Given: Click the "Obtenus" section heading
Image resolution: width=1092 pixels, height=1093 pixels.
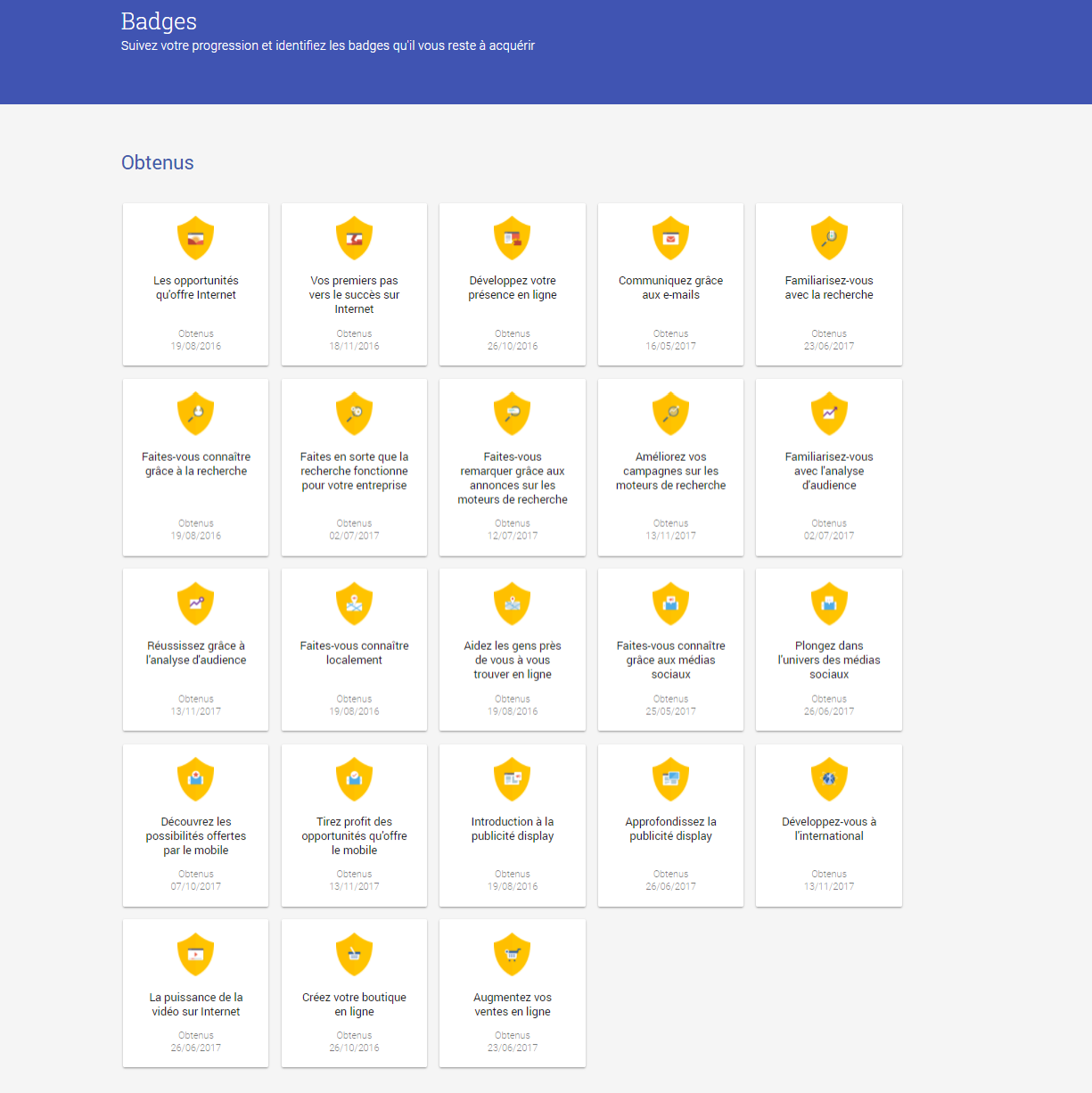Looking at the screenshot, I should coord(157,163).
